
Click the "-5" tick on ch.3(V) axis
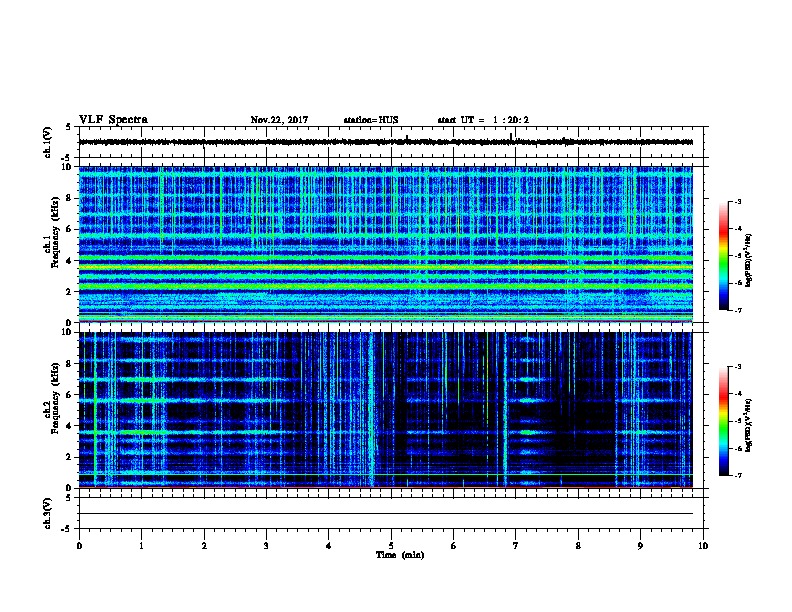[x=67, y=529]
